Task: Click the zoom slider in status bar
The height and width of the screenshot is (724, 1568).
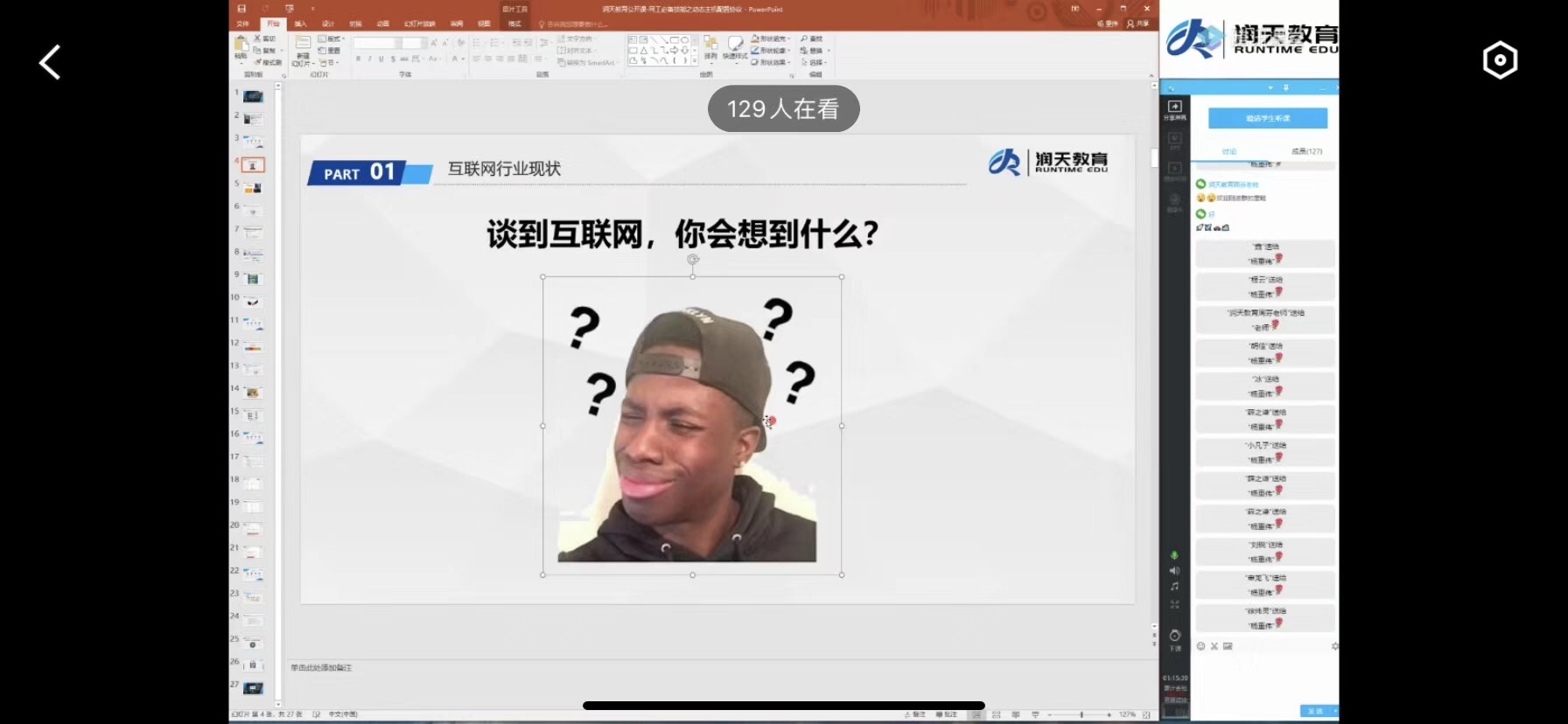Action: [1081, 714]
